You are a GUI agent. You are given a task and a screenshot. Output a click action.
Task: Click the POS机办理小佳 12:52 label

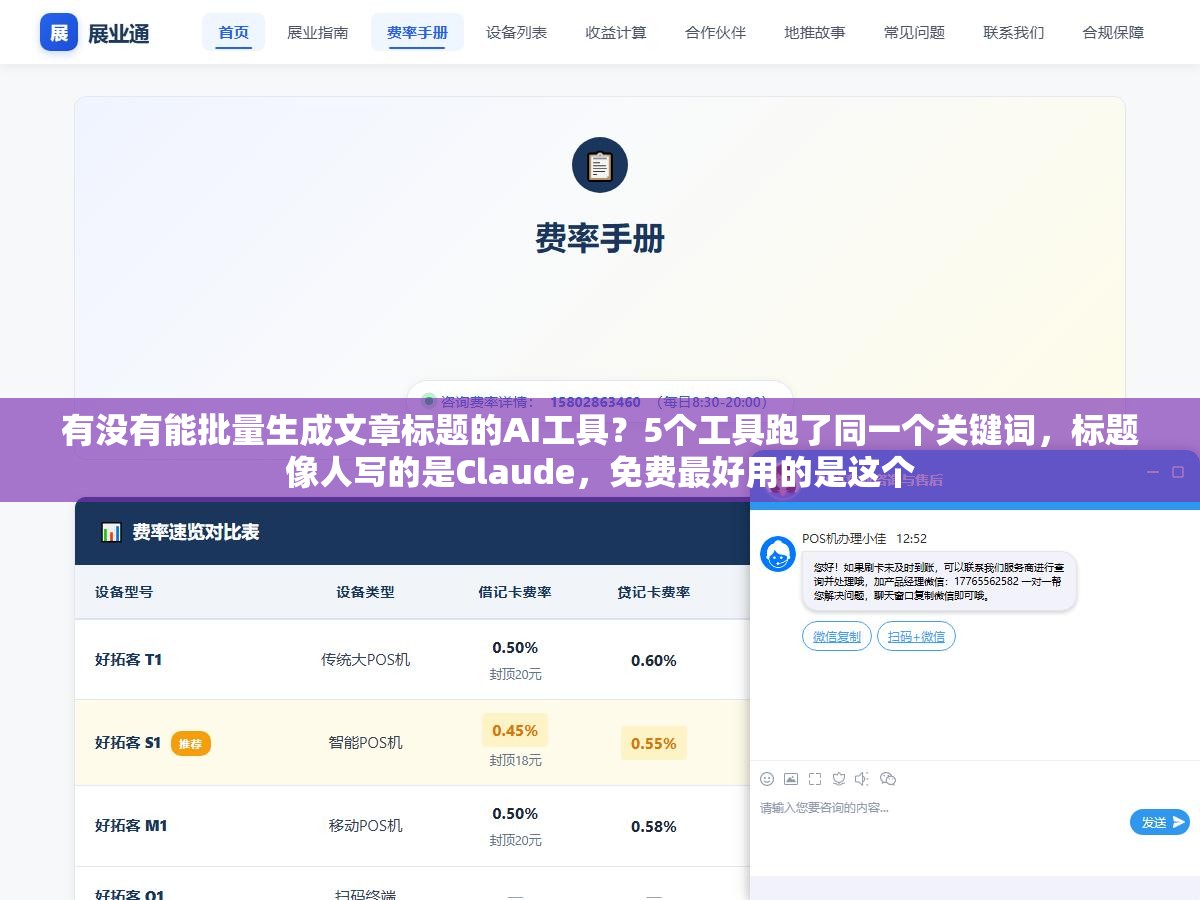point(865,538)
